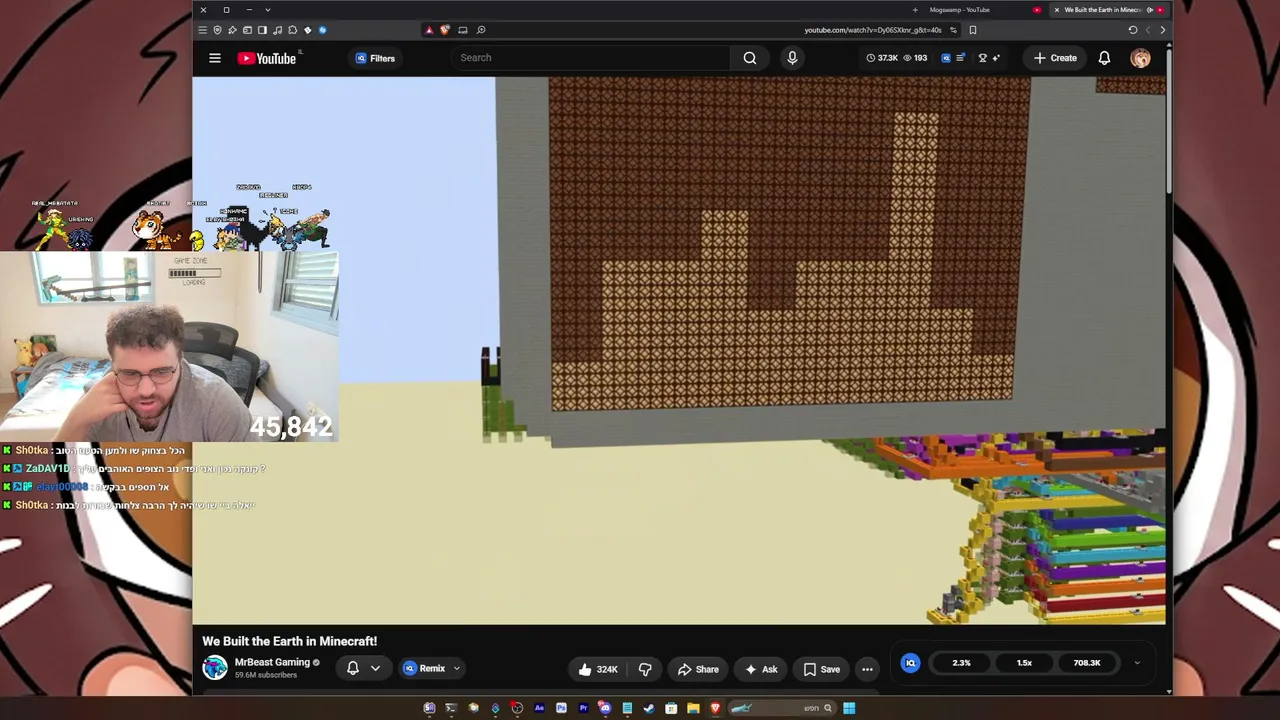Click the youtube.com address bar URL
The height and width of the screenshot is (720, 1280).
click(873, 30)
